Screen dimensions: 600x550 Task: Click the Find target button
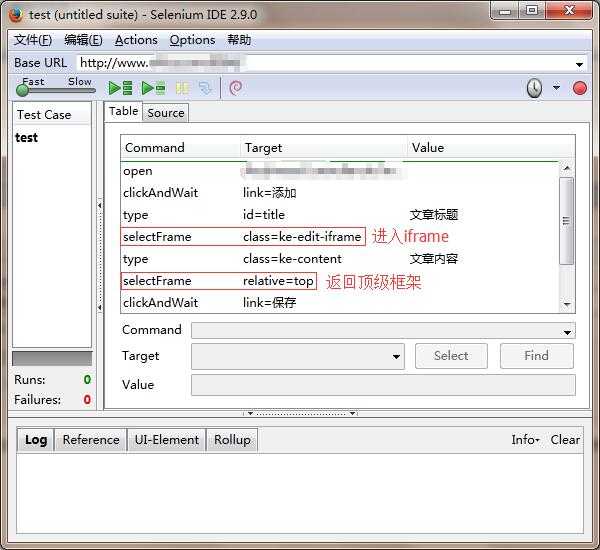point(536,356)
